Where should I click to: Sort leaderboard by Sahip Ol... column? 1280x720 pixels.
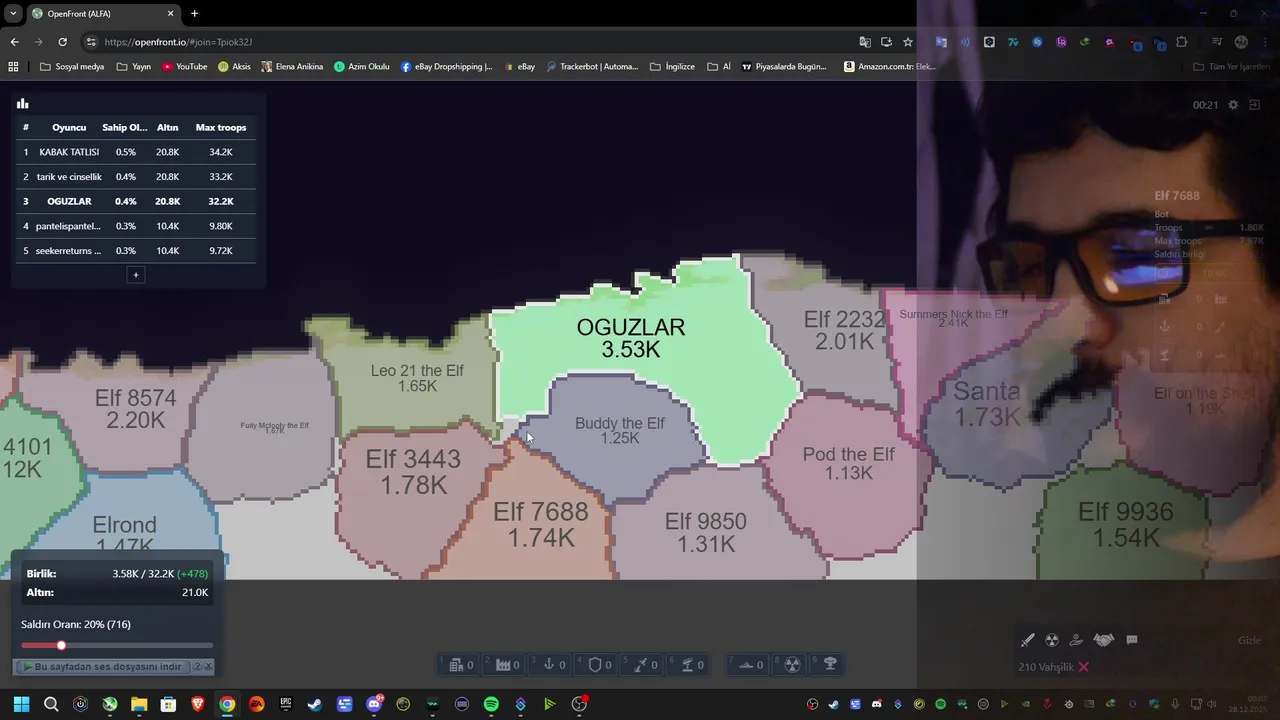125,128
